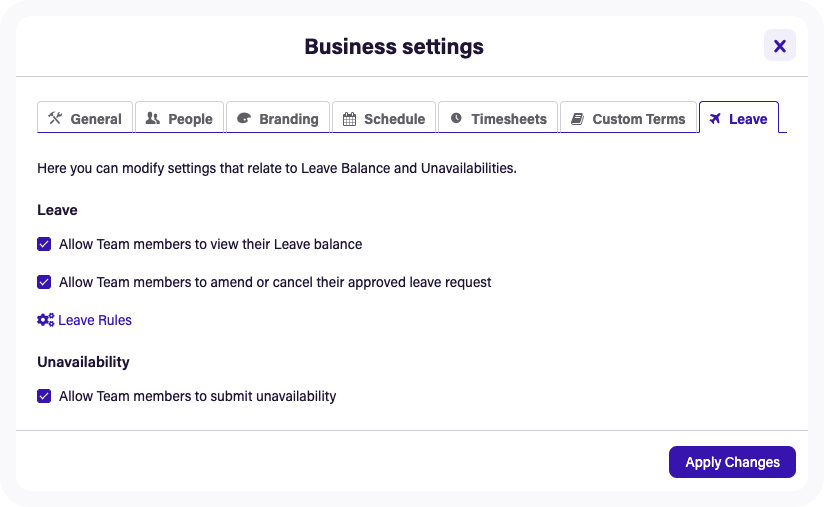
Task: Disable submit unavailability checkbox
Action: [44, 396]
